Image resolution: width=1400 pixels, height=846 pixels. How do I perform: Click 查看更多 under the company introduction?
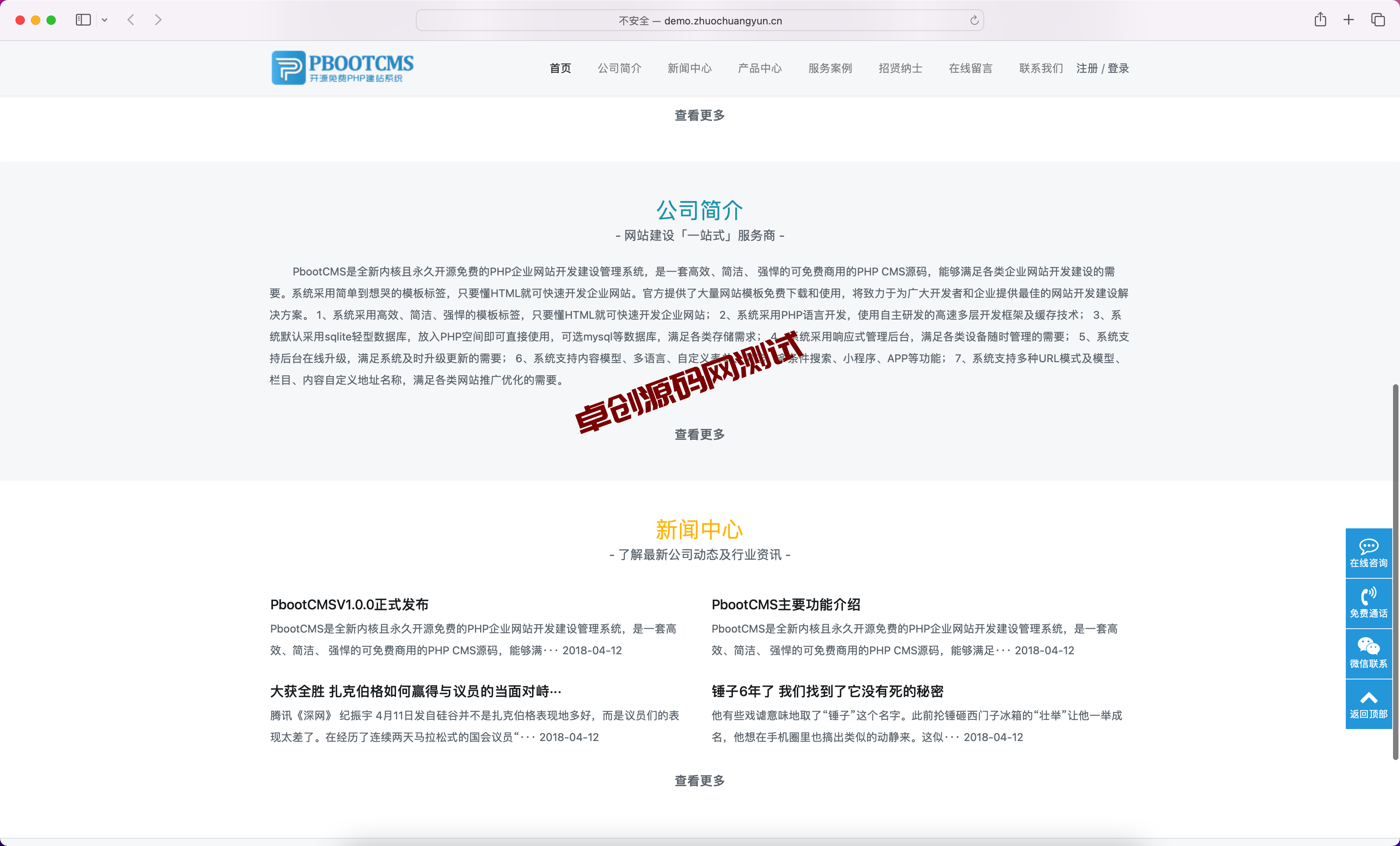tap(700, 434)
